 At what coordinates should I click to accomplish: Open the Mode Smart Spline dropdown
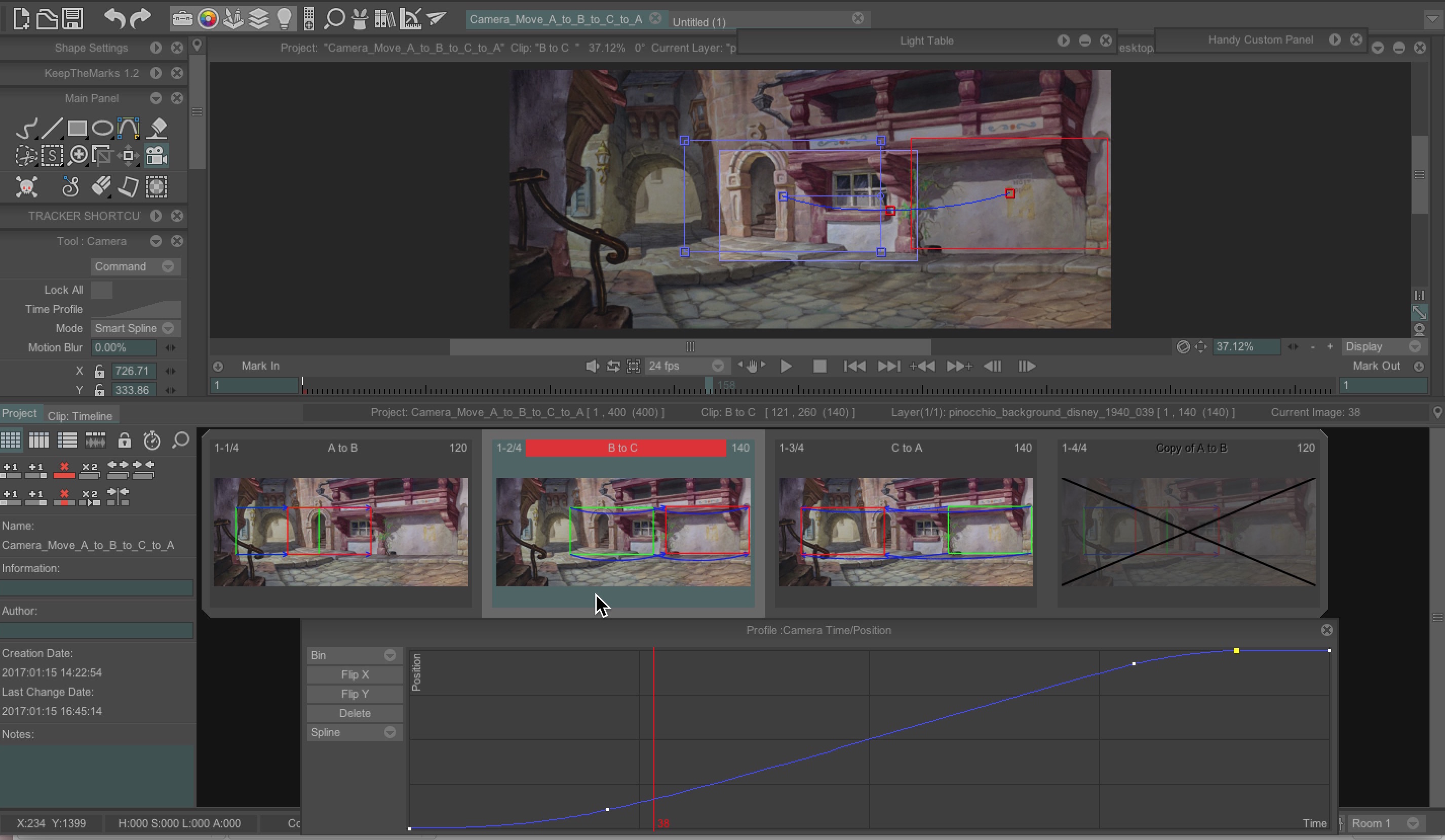tap(135, 328)
